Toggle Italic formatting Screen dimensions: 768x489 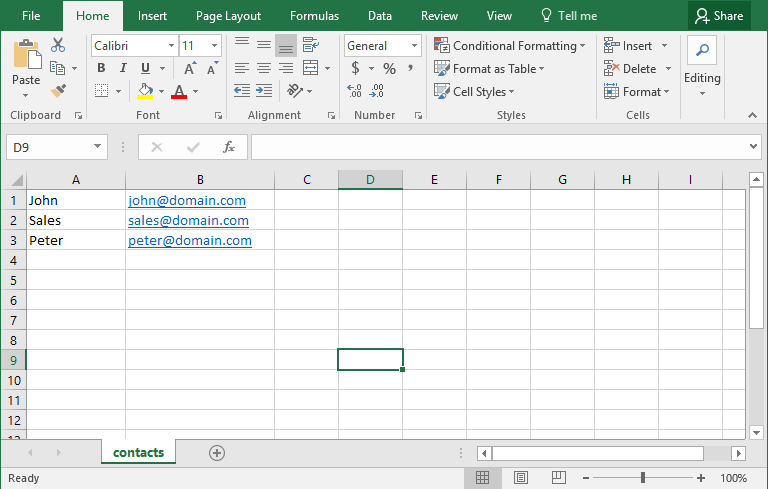click(x=123, y=68)
